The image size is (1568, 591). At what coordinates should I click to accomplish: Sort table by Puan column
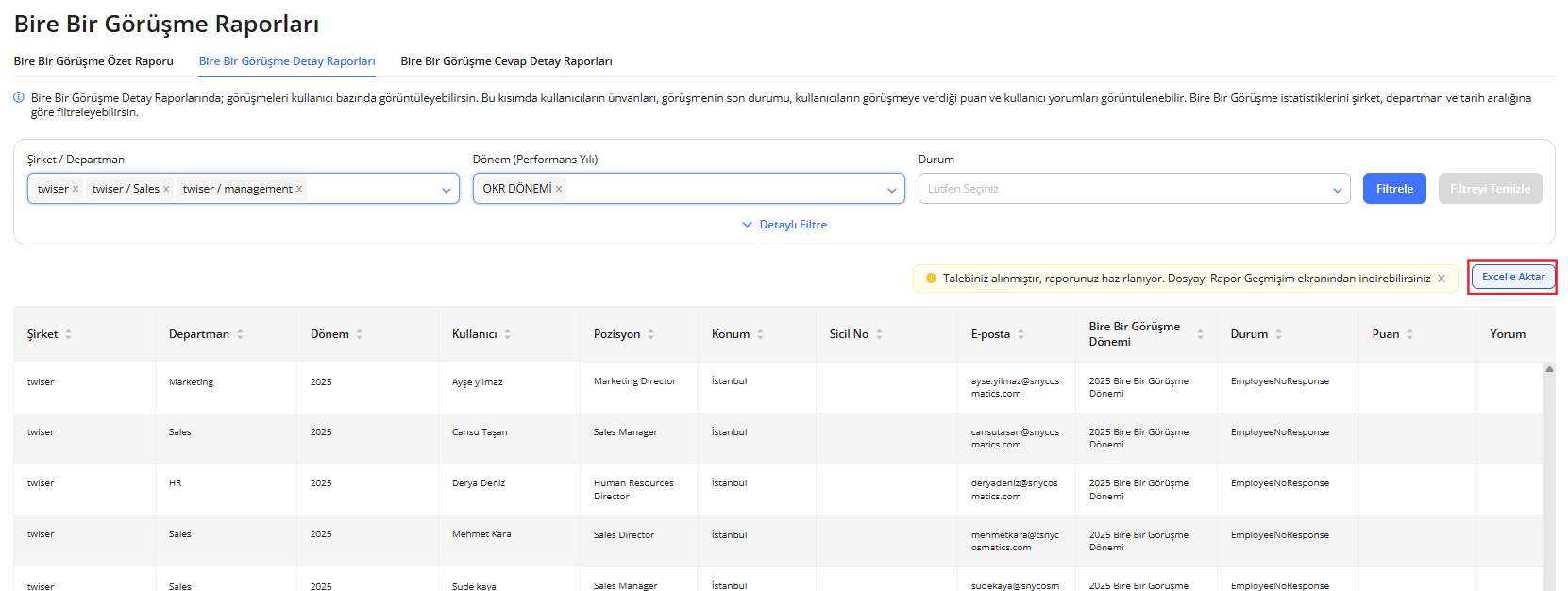[1409, 334]
